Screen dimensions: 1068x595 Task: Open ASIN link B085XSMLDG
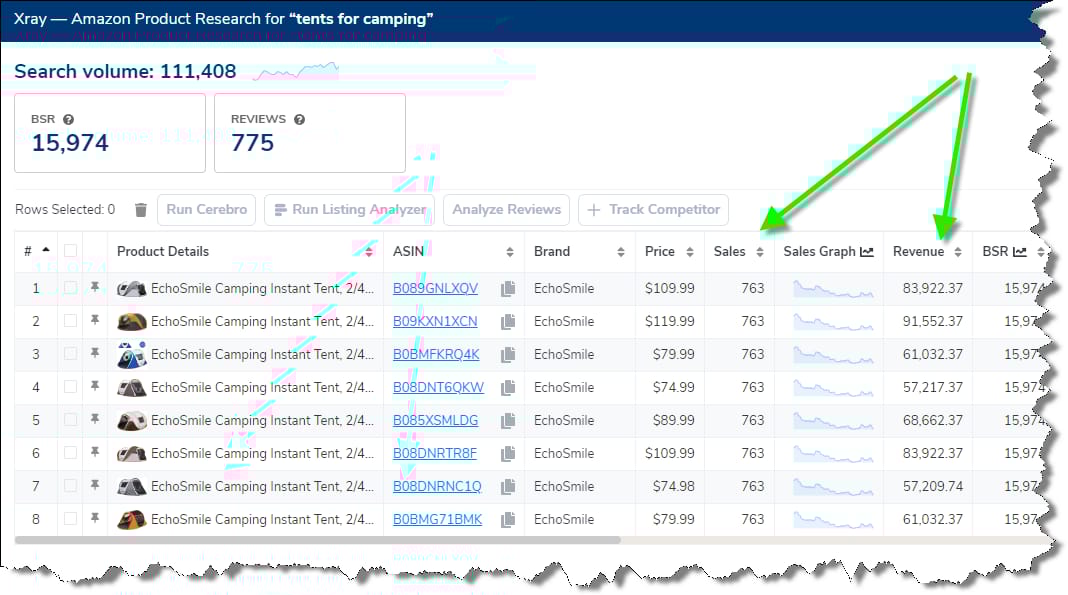click(435, 421)
